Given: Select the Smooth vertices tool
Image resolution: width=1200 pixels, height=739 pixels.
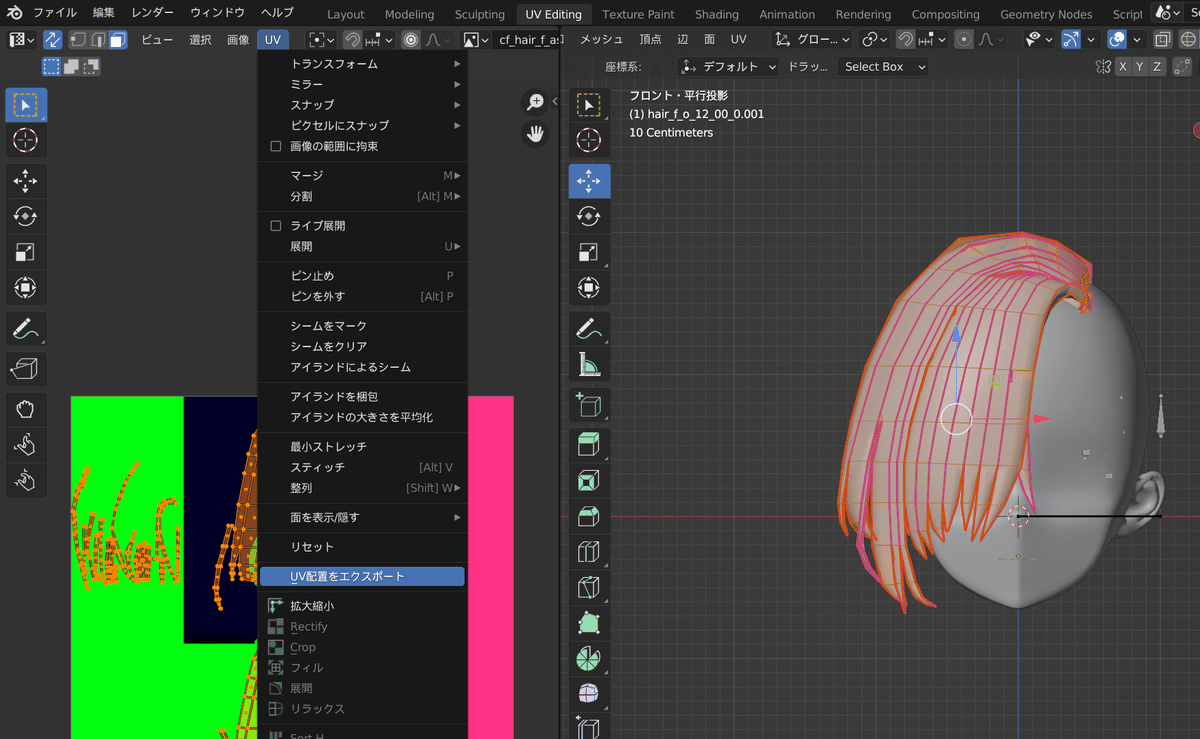Looking at the screenshot, I should click(589, 694).
